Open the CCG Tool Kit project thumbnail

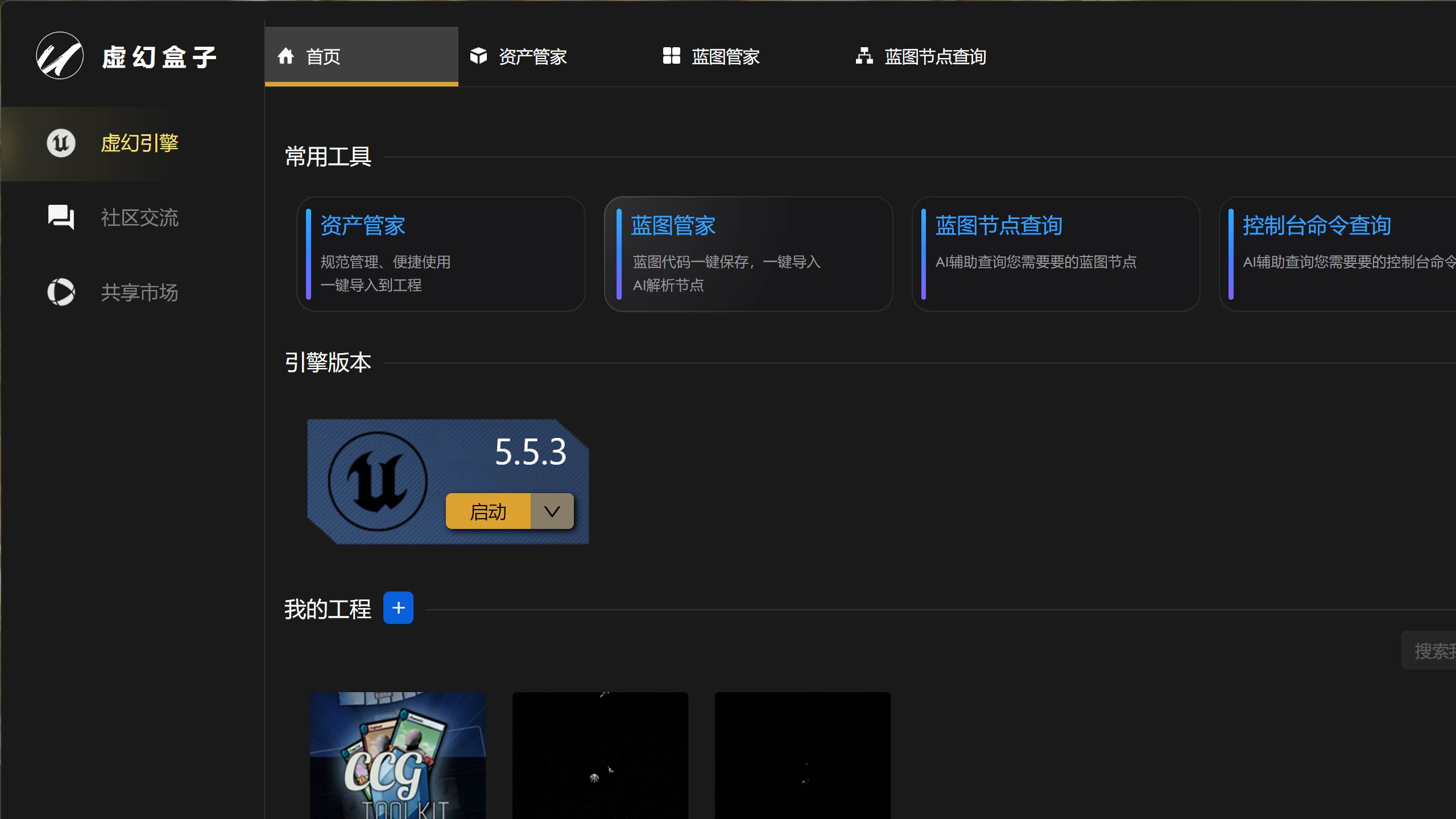(398, 755)
